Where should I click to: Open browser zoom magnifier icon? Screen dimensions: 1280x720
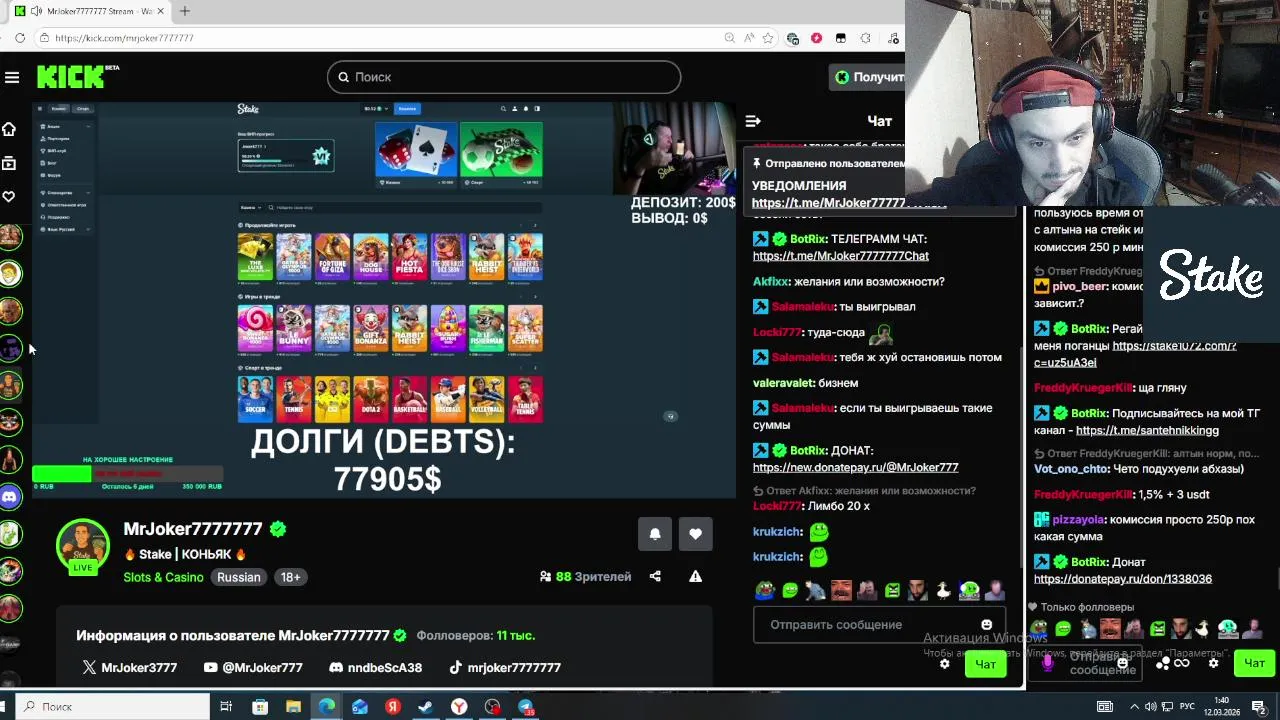[730, 38]
